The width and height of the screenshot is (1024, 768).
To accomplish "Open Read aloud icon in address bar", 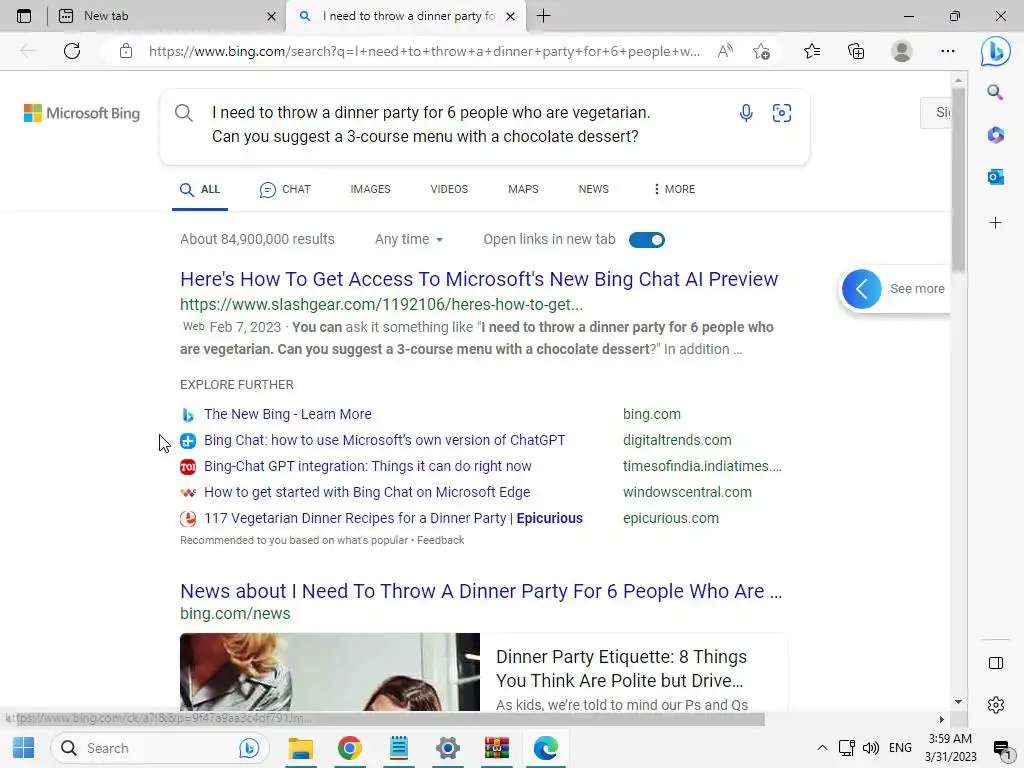I will 725,51.
